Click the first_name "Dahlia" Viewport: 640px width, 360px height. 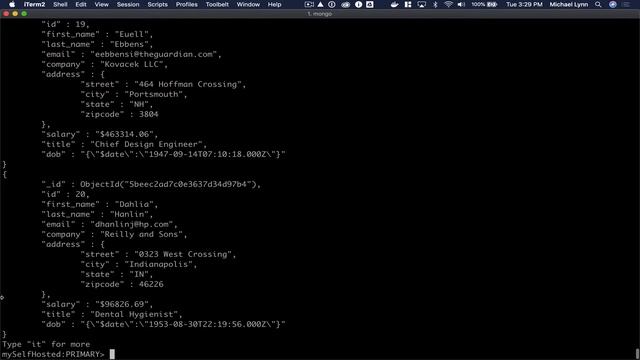coord(134,204)
